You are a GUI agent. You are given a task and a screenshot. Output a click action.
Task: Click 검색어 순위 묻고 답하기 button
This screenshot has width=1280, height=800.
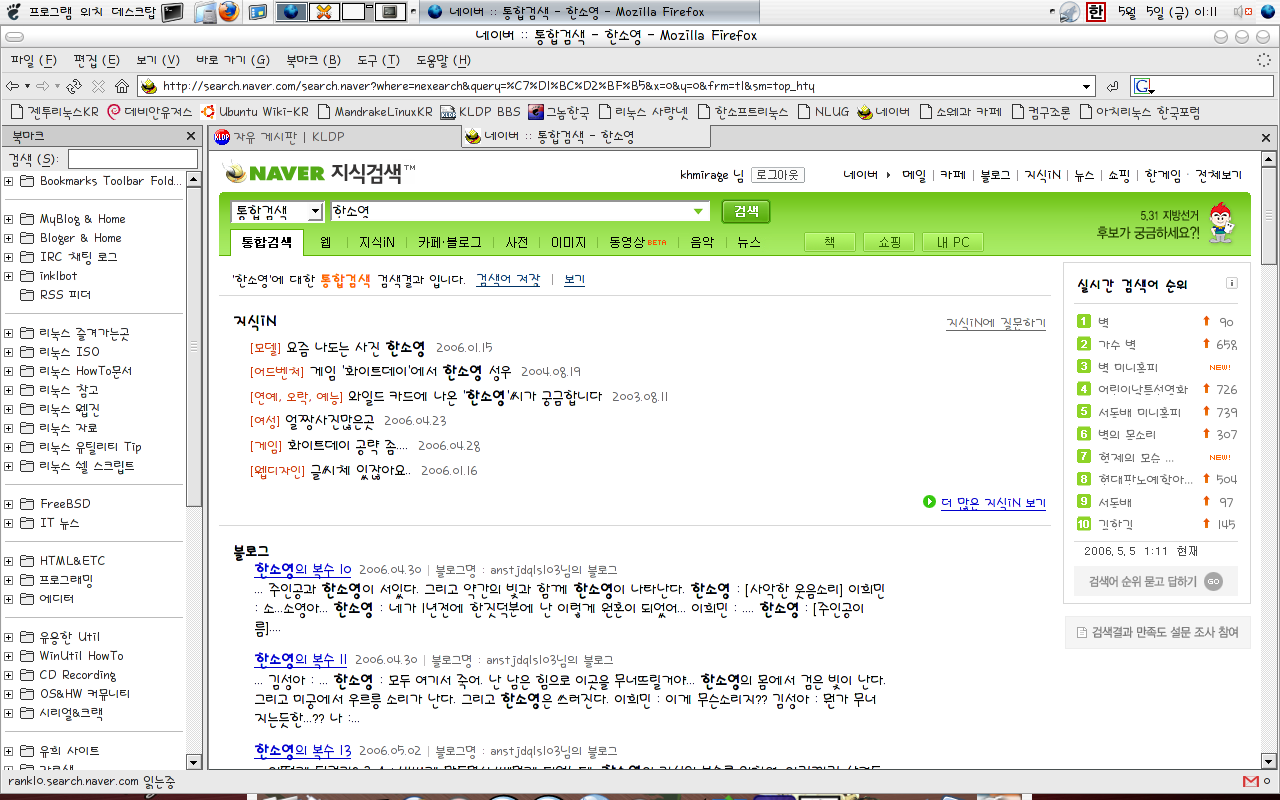pos(1156,581)
